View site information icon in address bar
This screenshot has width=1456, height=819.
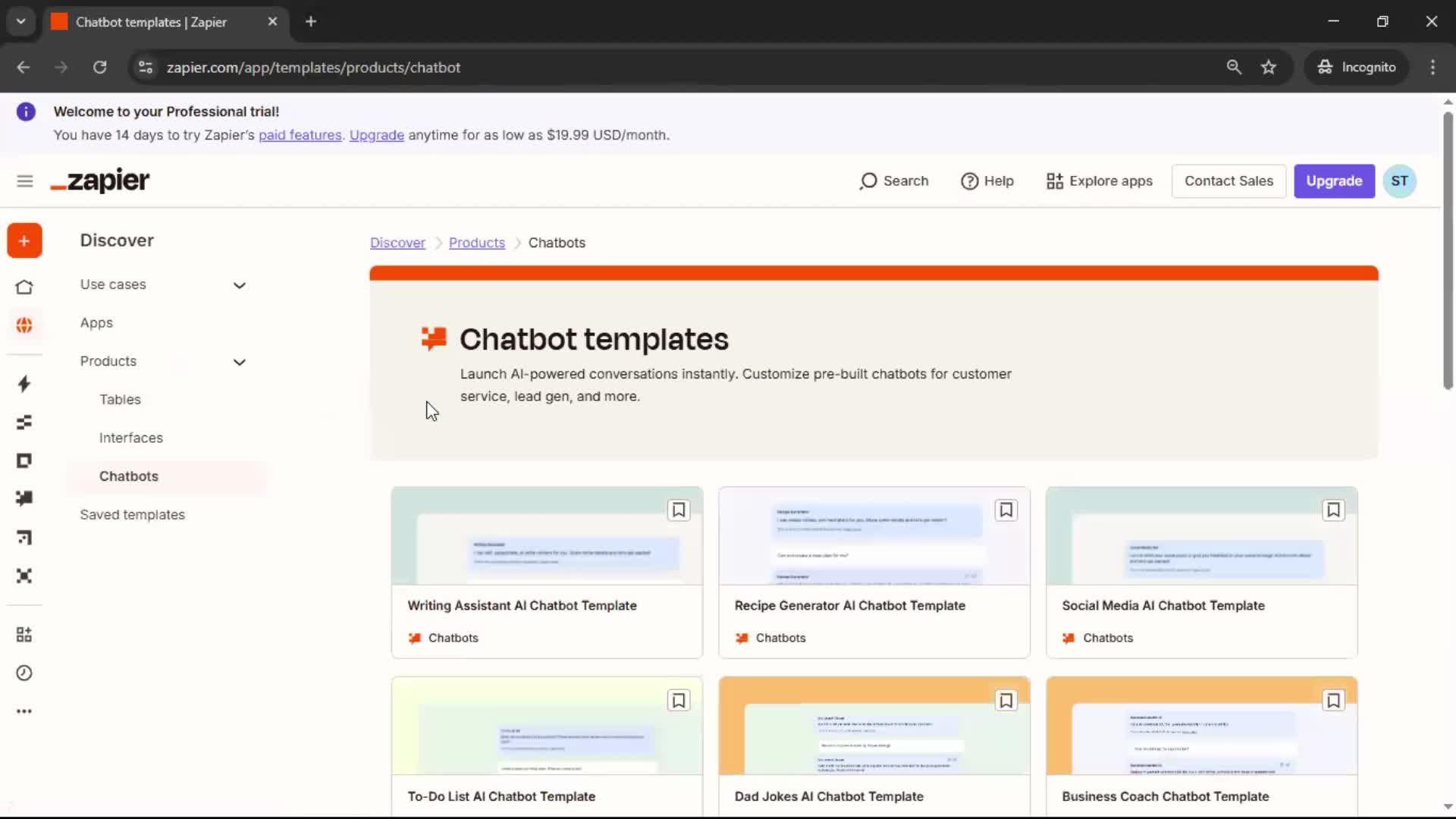(x=146, y=67)
